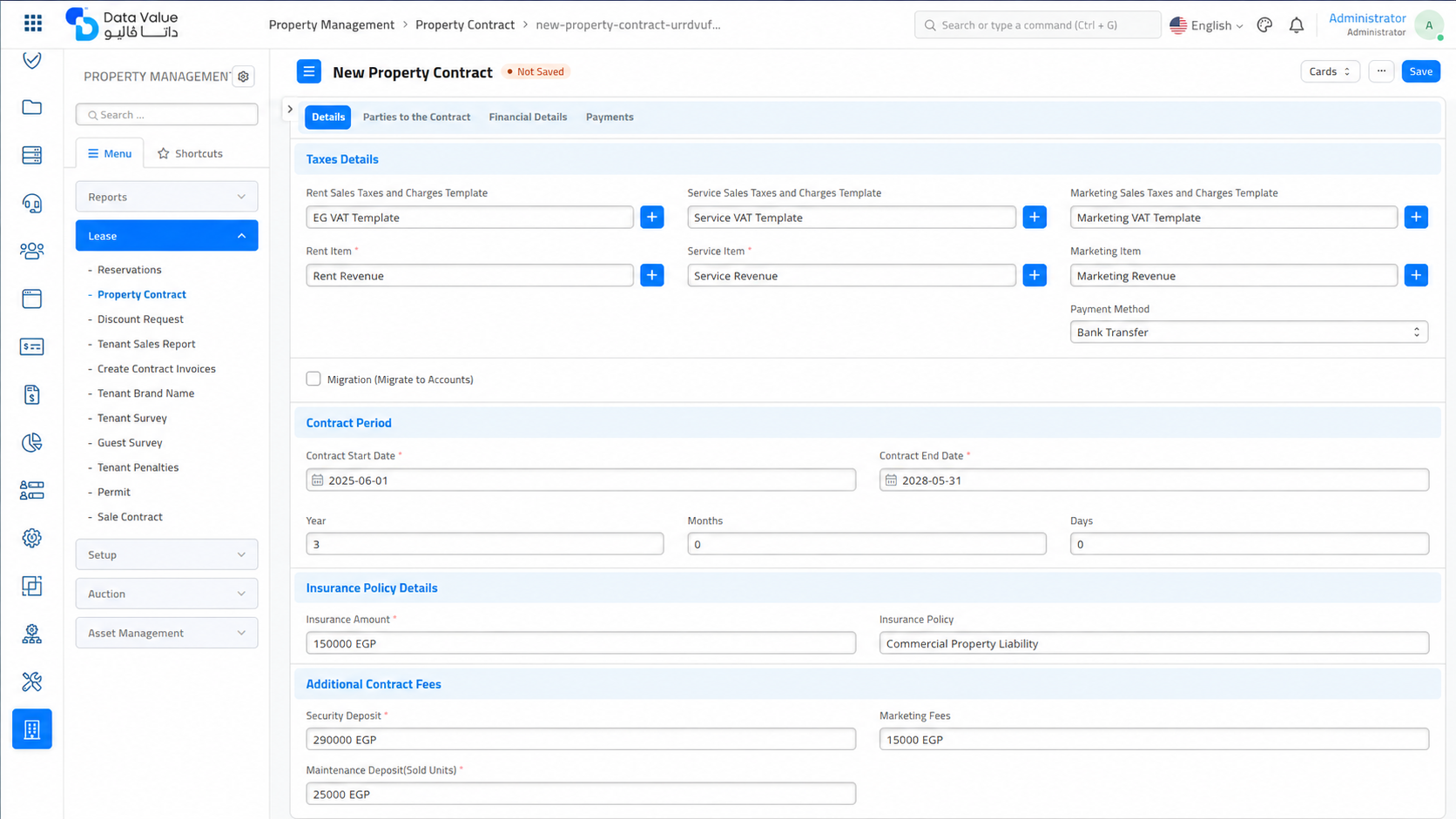Image resolution: width=1456 pixels, height=819 pixels.
Task: Open Reservations in Lease menu
Action: 130,270
